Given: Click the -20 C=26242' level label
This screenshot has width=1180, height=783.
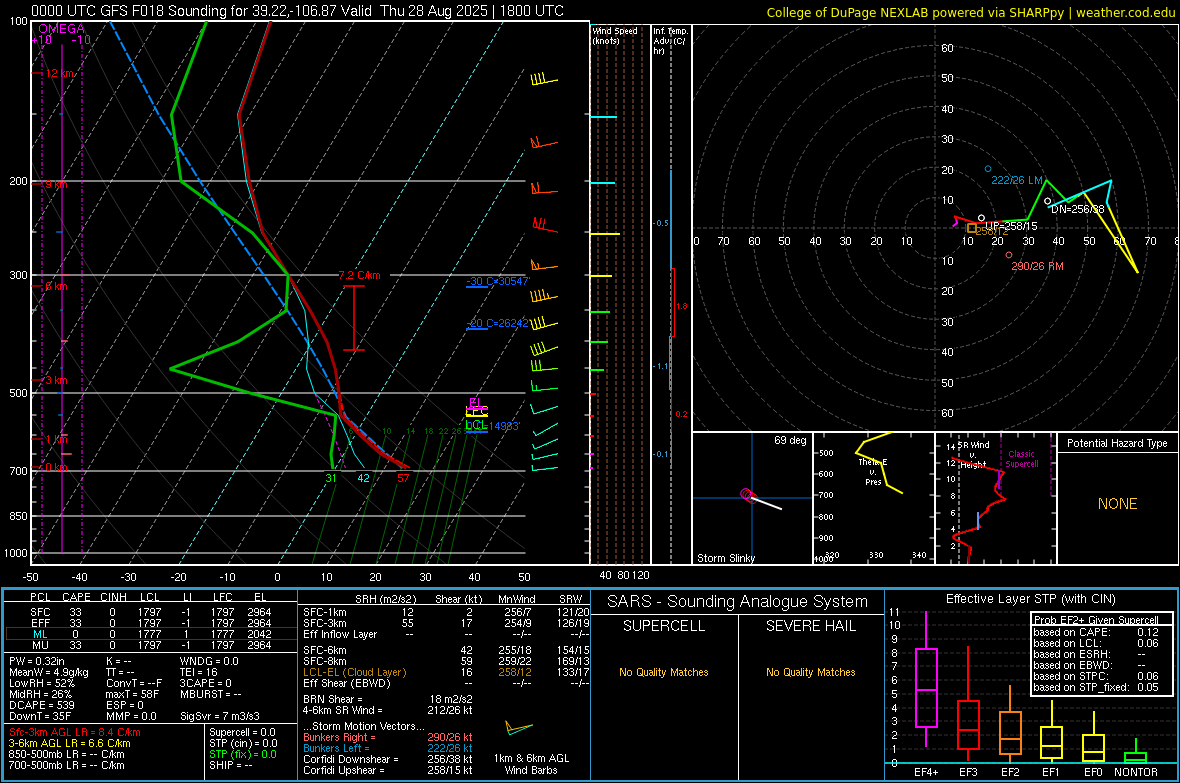Looking at the screenshot, I should click(498, 323).
